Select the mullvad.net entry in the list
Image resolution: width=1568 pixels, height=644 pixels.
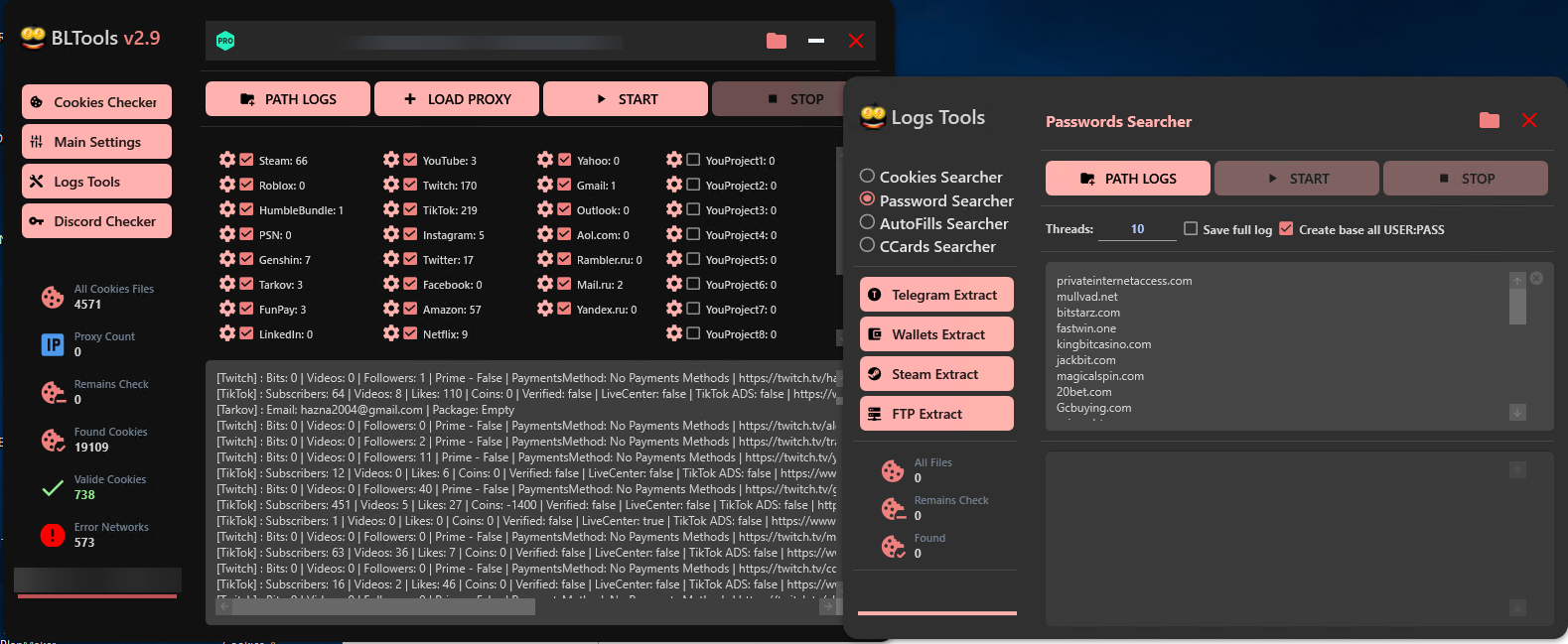click(1086, 297)
